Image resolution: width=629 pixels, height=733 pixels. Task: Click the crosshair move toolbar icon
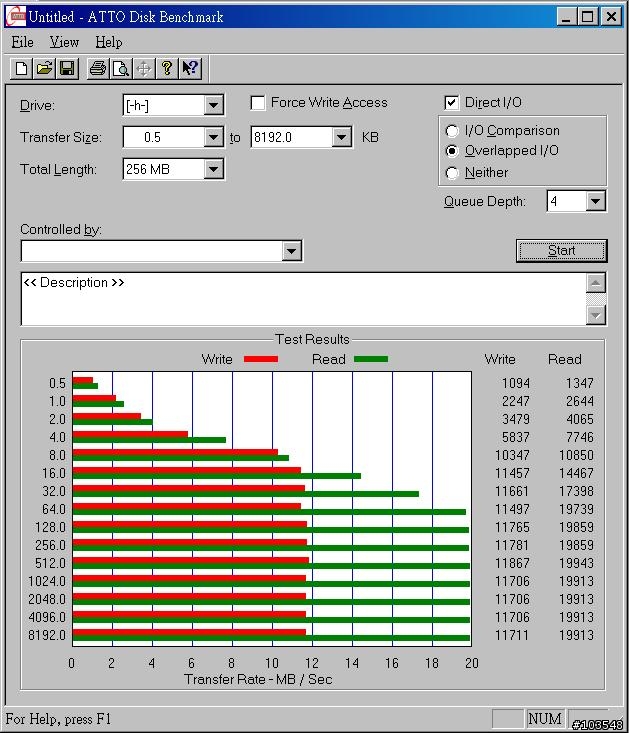click(x=144, y=69)
